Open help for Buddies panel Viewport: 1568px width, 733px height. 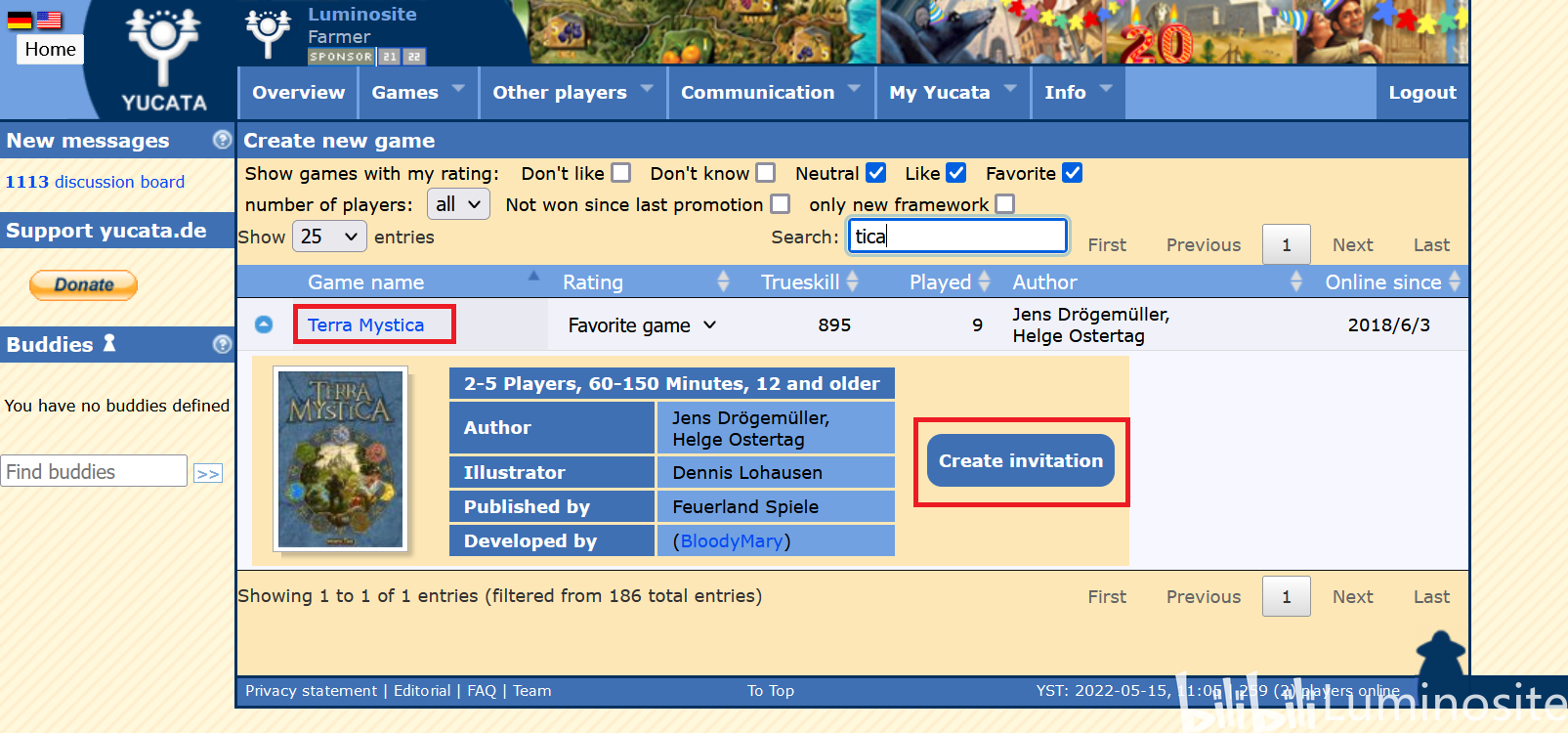tap(222, 344)
